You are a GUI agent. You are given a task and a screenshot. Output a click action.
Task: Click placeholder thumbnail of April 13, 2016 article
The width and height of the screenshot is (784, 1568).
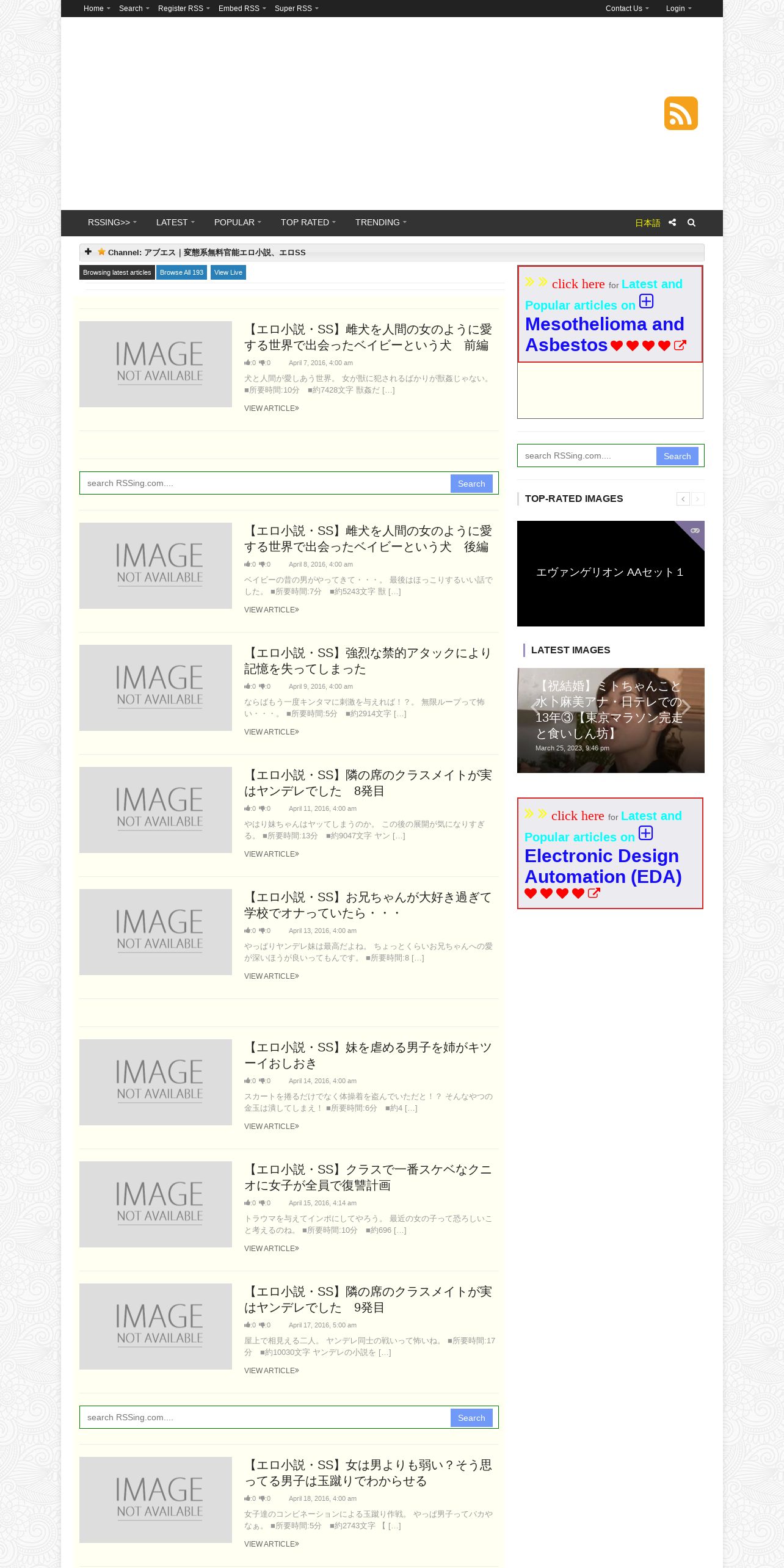[156, 932]
